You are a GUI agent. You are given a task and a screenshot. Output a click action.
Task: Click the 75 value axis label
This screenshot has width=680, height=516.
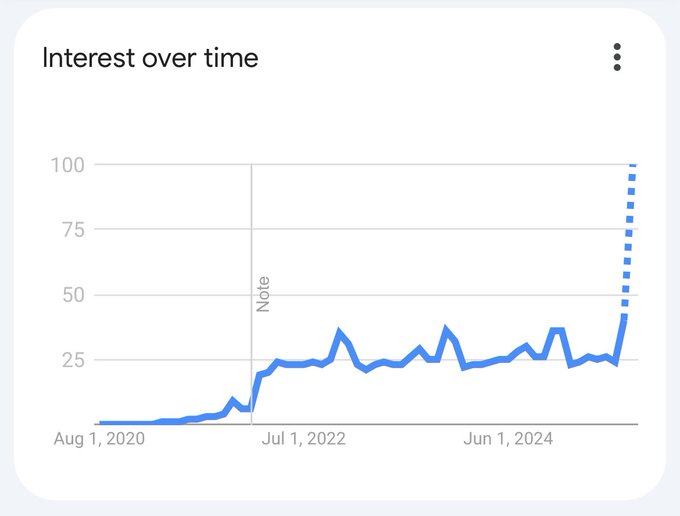(x=73, y=230)
